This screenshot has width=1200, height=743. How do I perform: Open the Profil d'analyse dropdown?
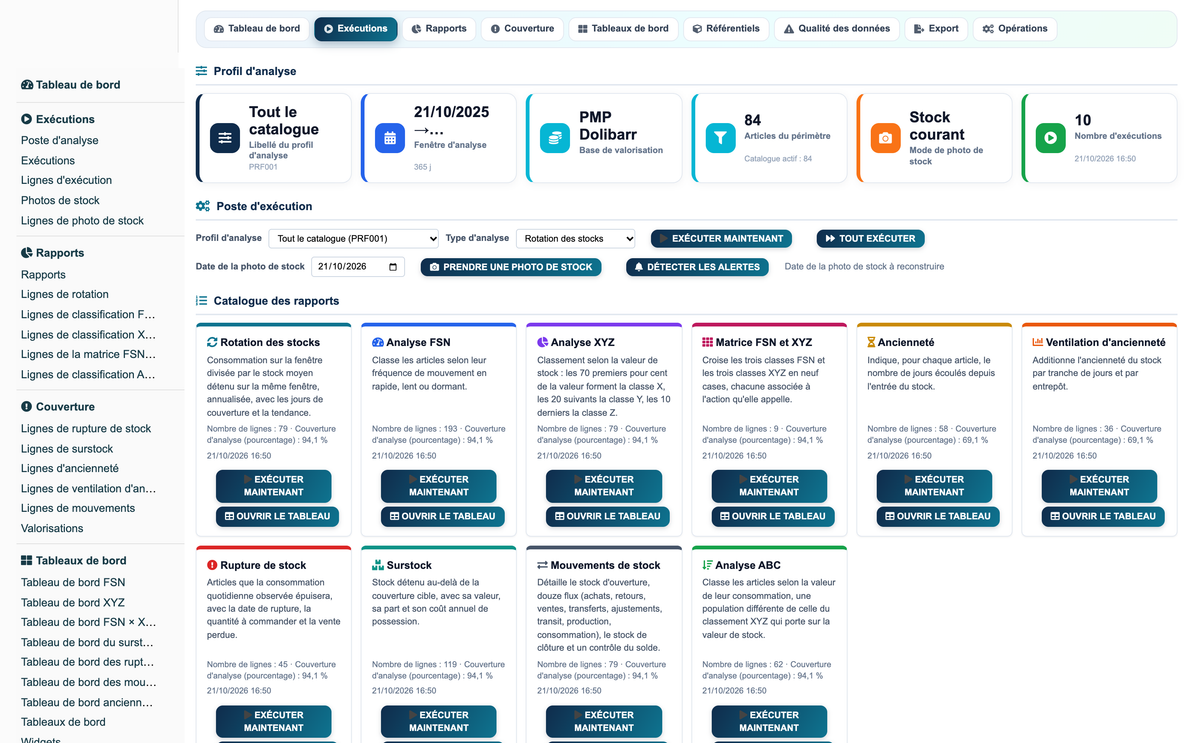click(x=356, y=239)
